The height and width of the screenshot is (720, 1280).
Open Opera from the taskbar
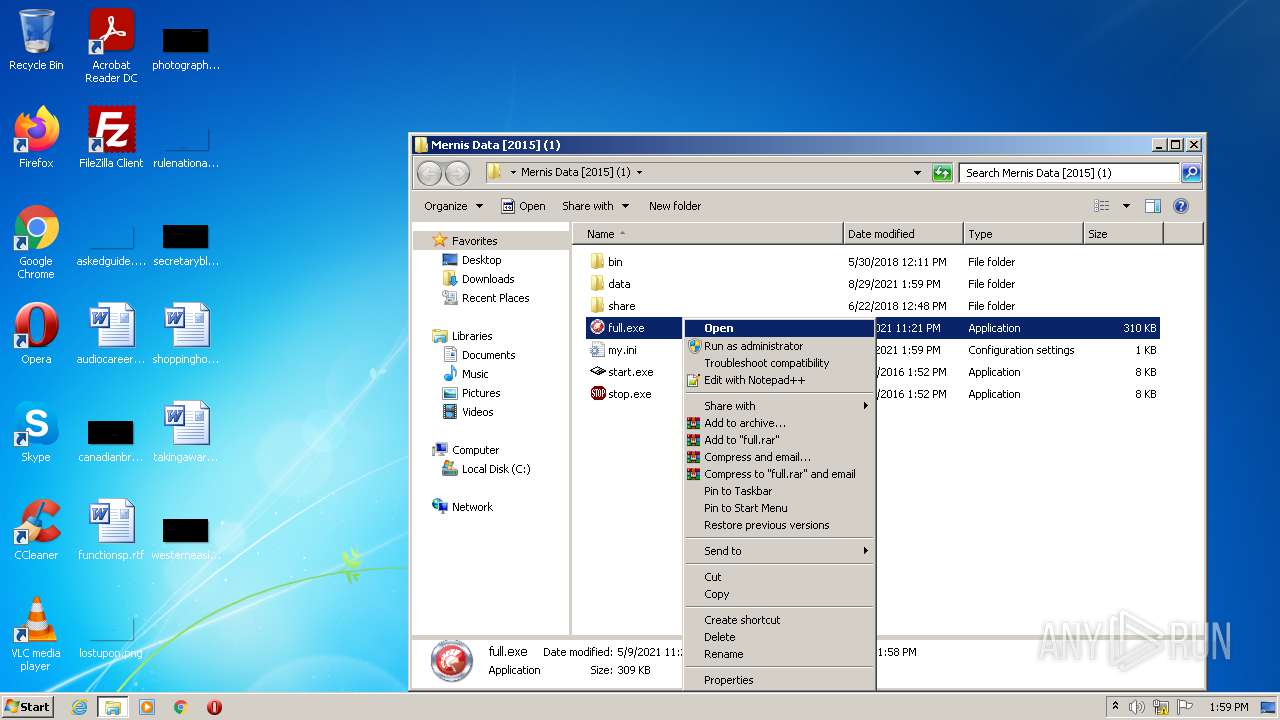pyautogui.click(x=214, y=707)
